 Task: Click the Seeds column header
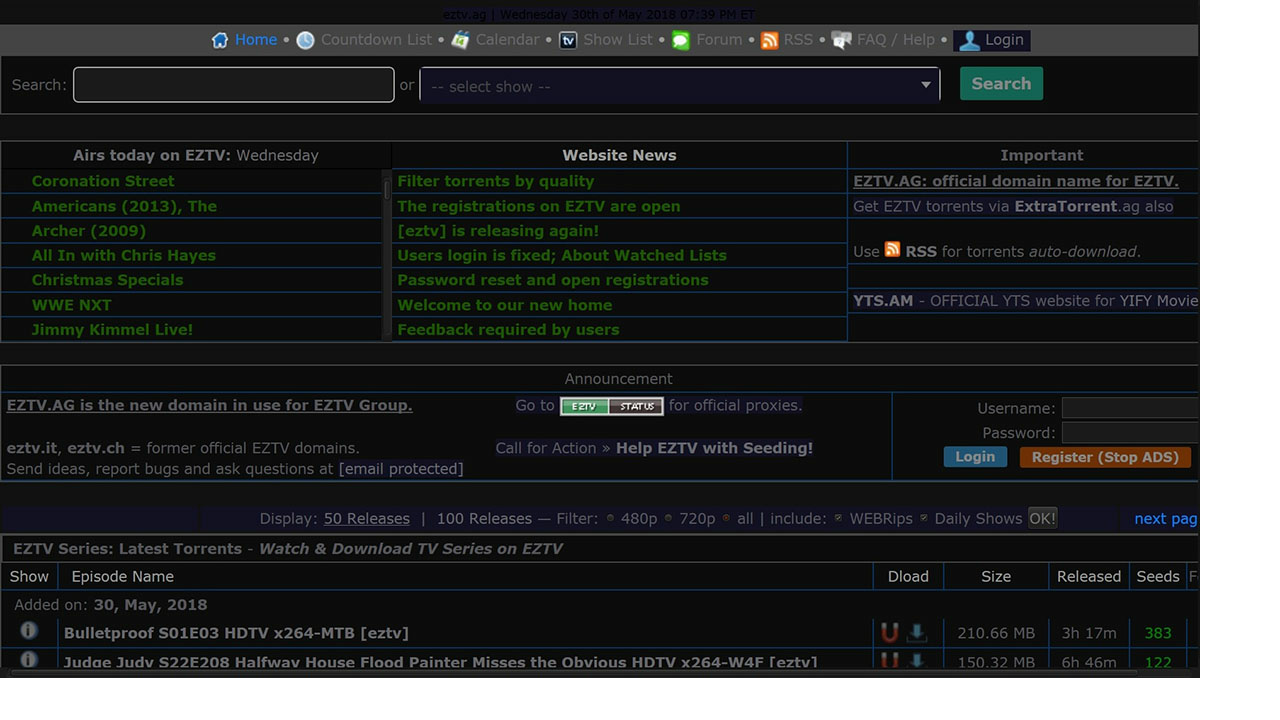point(1158,576)
